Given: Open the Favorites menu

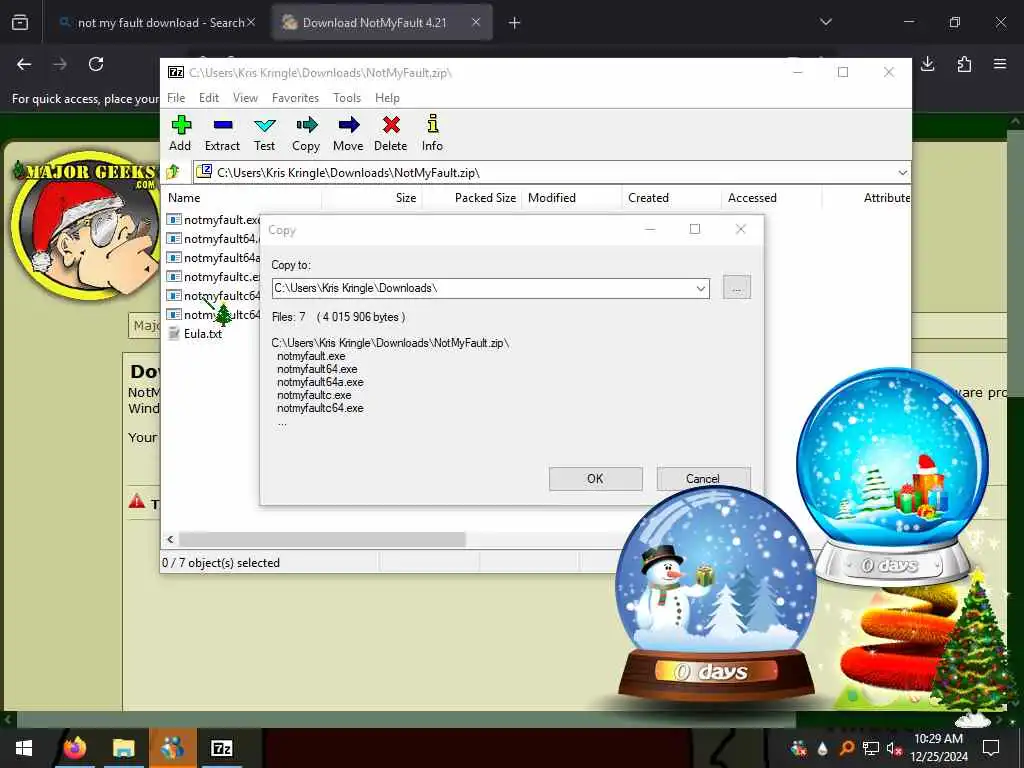Looking at the screenshot, I should coord(295,98).
